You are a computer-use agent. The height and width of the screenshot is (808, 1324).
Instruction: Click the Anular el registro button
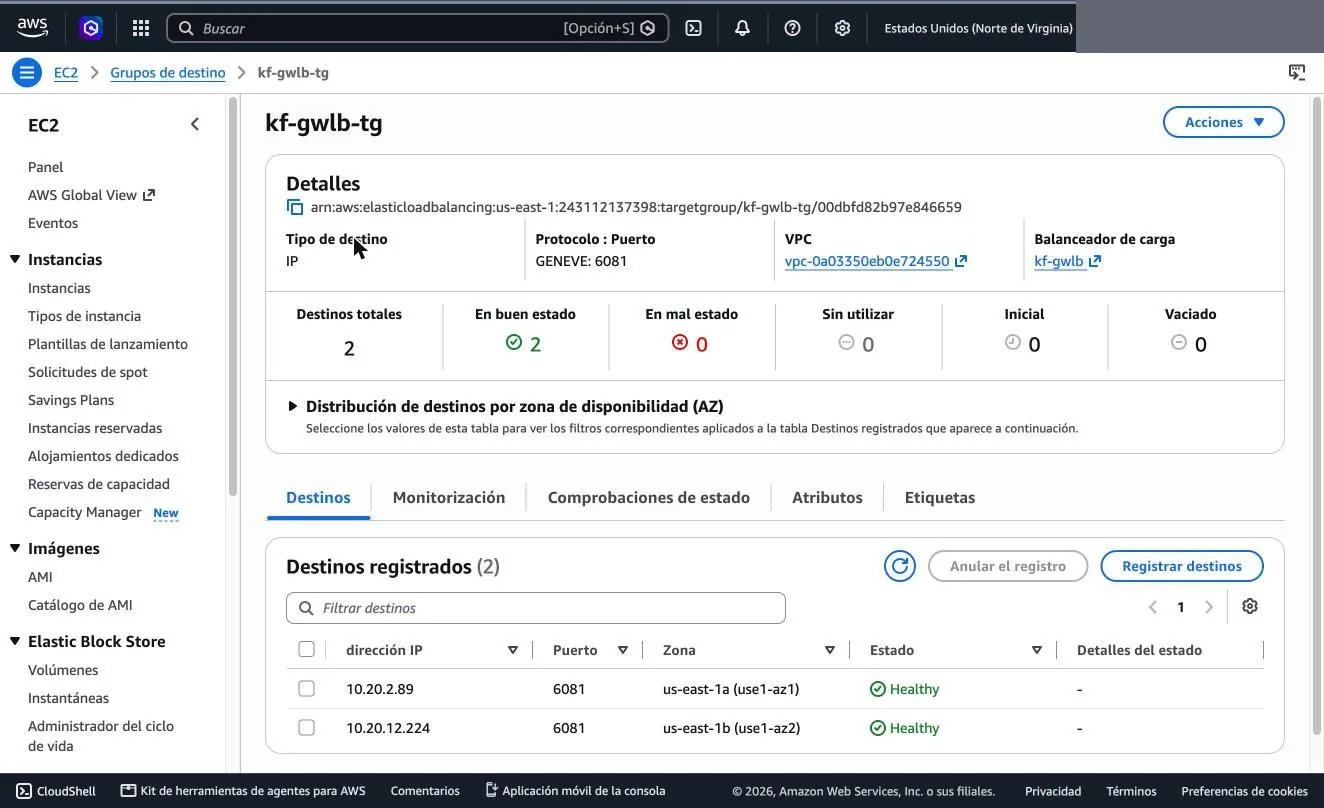1008,566
